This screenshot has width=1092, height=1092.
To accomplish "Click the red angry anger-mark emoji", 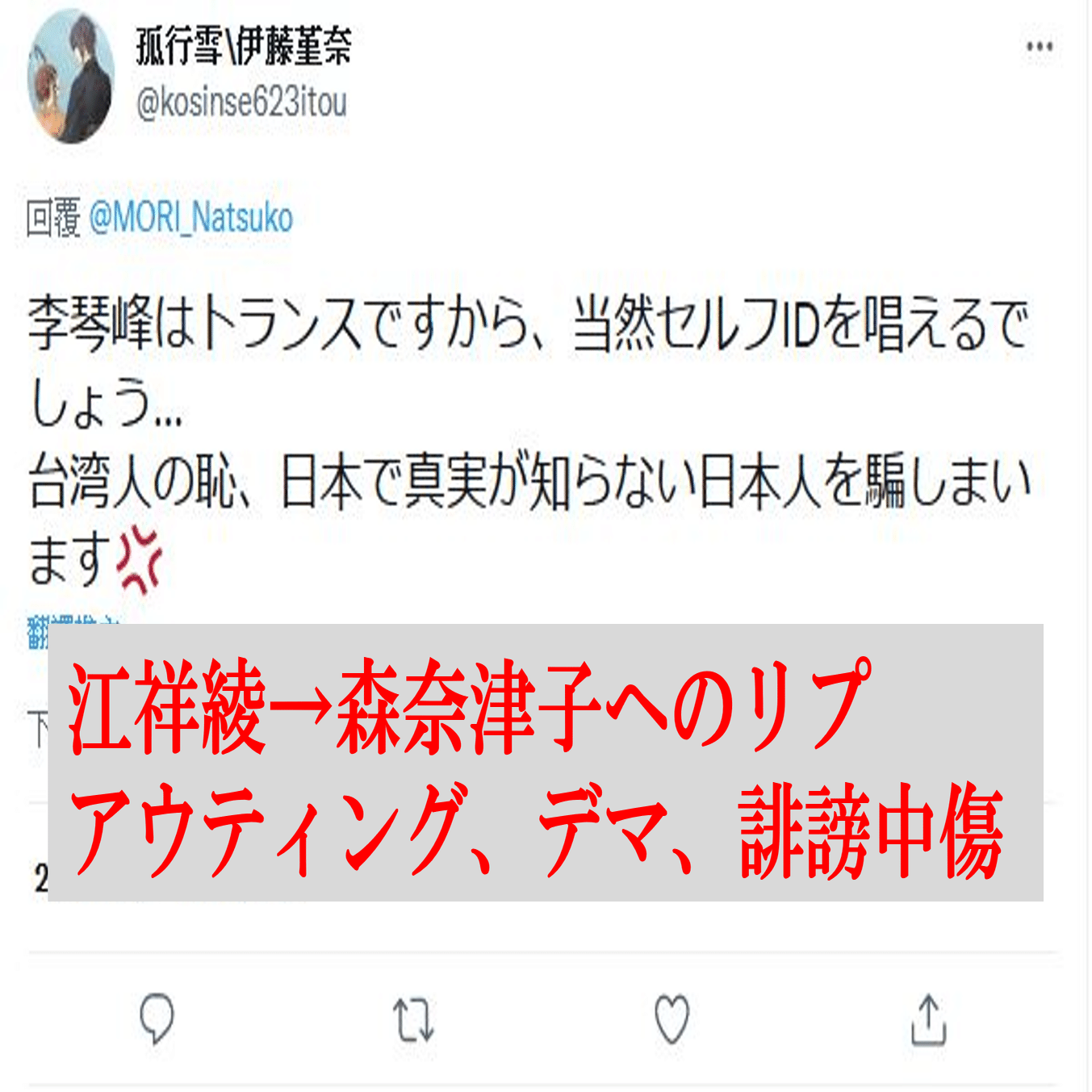I will point(140,559).
